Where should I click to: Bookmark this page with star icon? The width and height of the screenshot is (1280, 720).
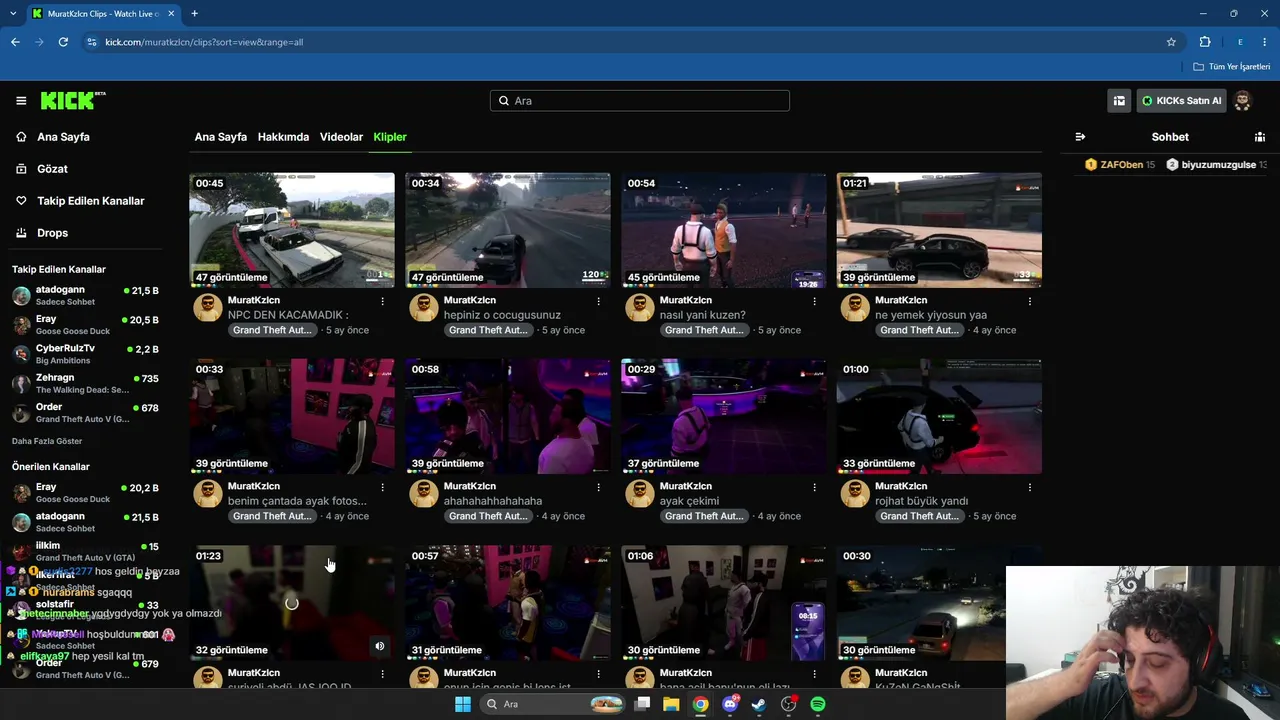tap(1171, 42)
